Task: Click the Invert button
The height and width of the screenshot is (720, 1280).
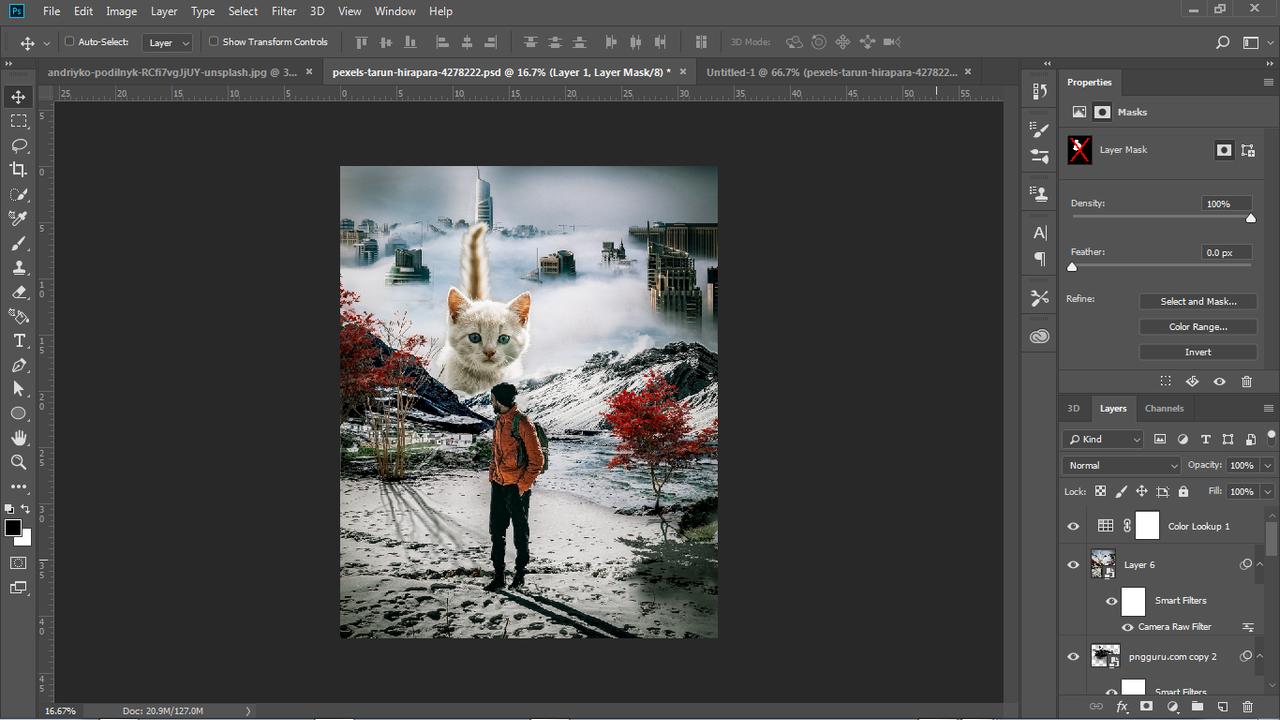Action: pos(1198,352)
